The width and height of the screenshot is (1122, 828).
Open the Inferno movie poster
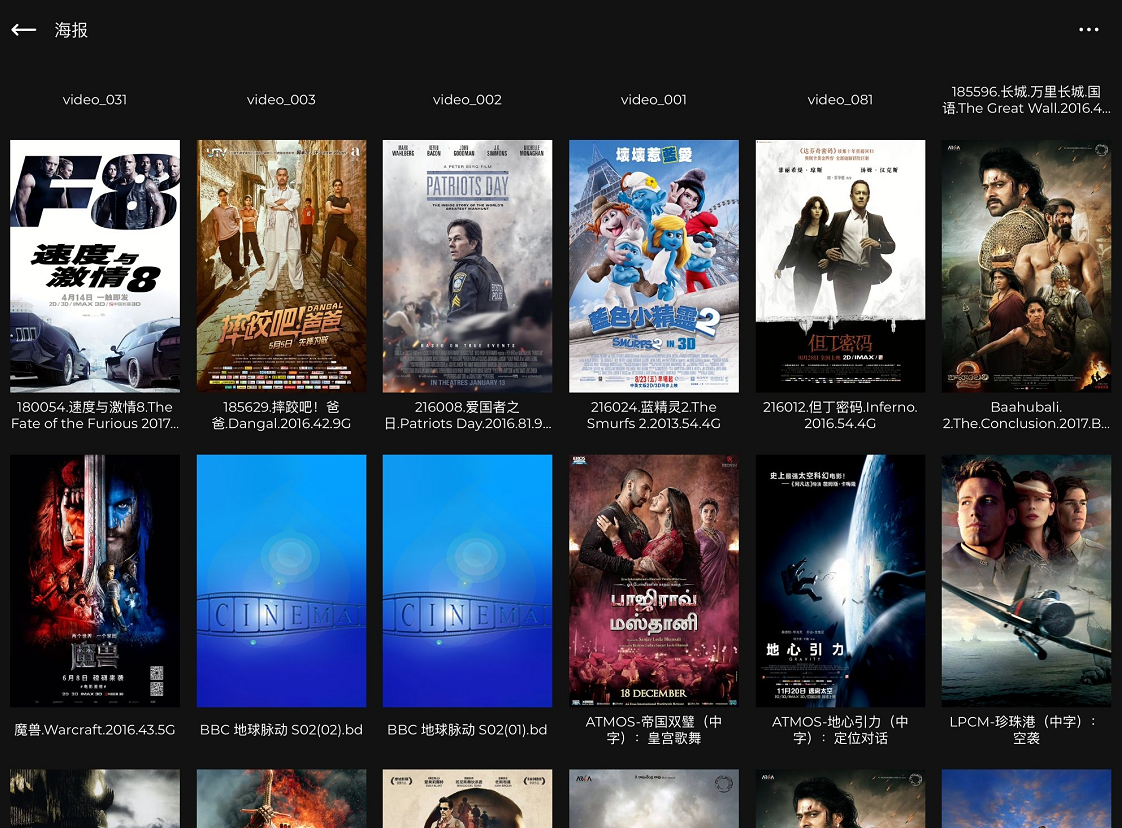click(x=840, y=266)
